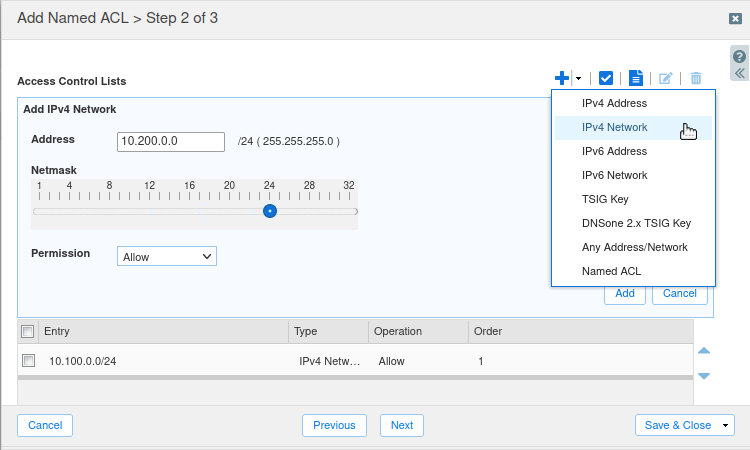The image size is (750, 450).
Task: Choose TSIG Key menu option
Action: point(604,199)
